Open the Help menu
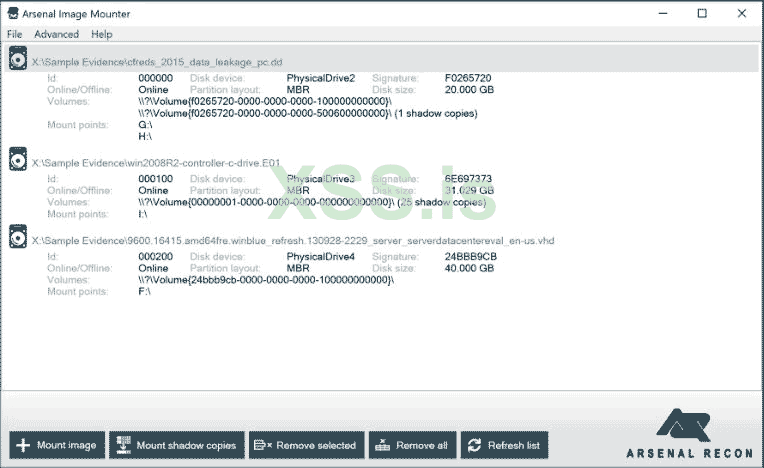764x468 pixels. 102,34
